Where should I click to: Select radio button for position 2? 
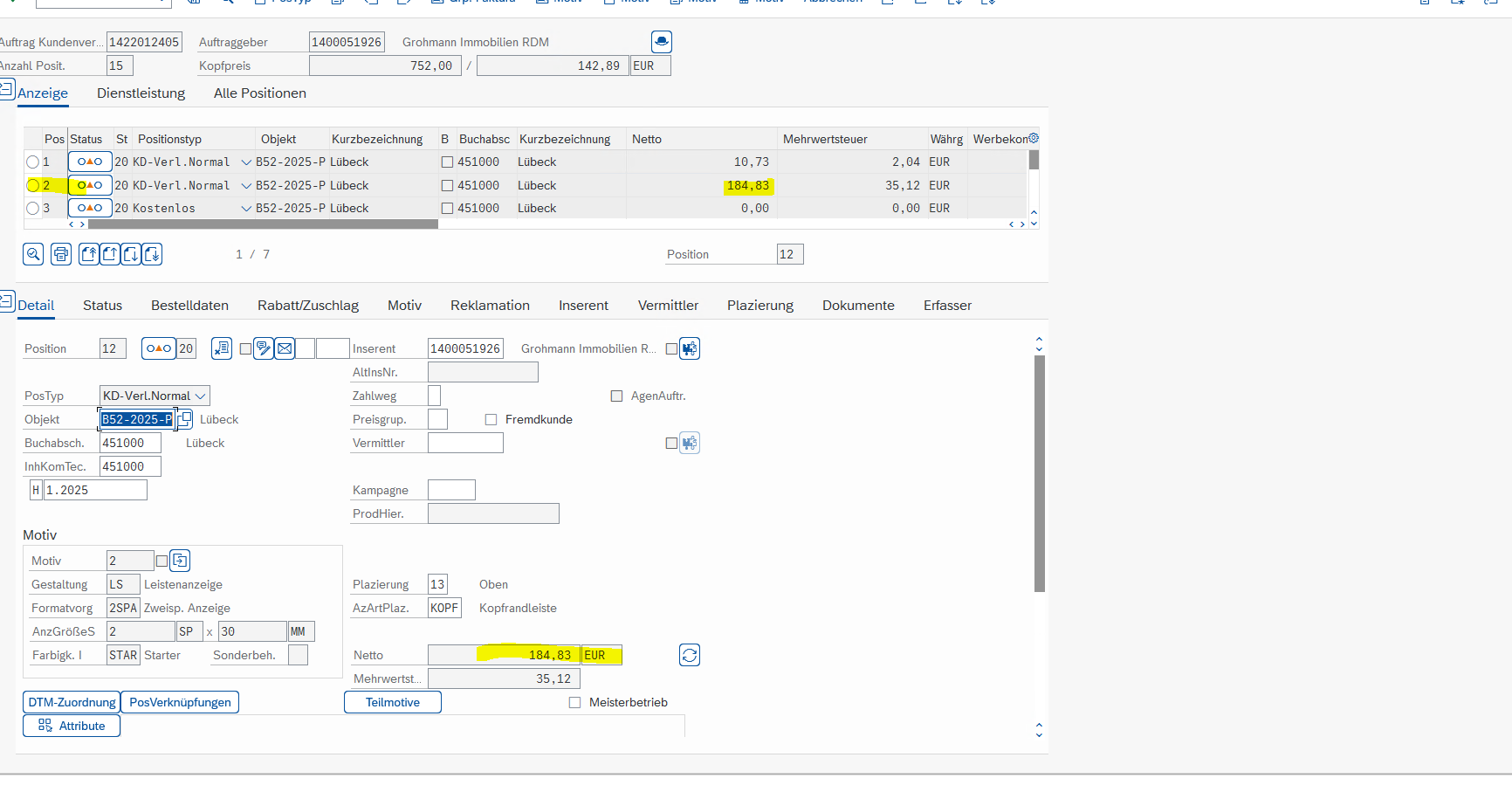[x=32, y=185]
